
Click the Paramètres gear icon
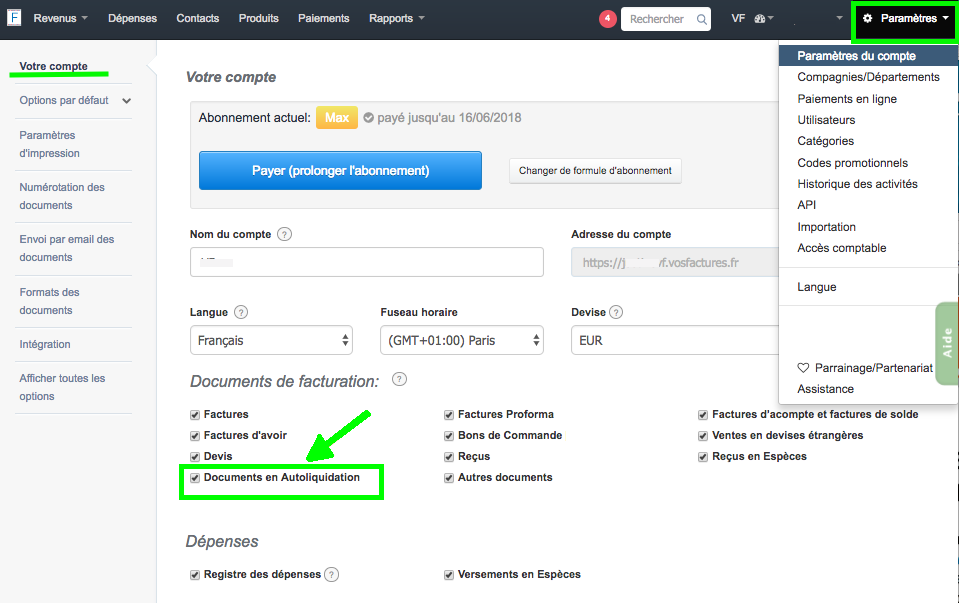(867, 17)
